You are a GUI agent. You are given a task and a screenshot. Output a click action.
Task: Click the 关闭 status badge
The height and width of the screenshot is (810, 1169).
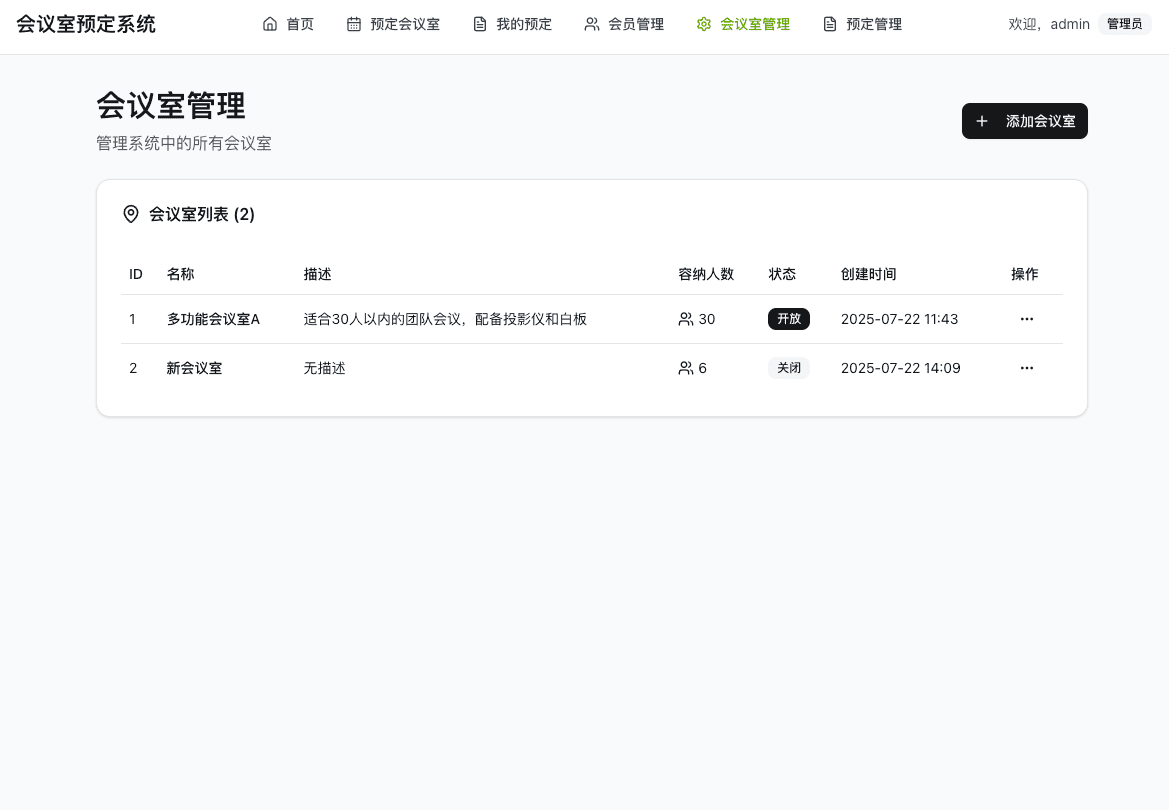pyautogui.click(x=789, y=368)
